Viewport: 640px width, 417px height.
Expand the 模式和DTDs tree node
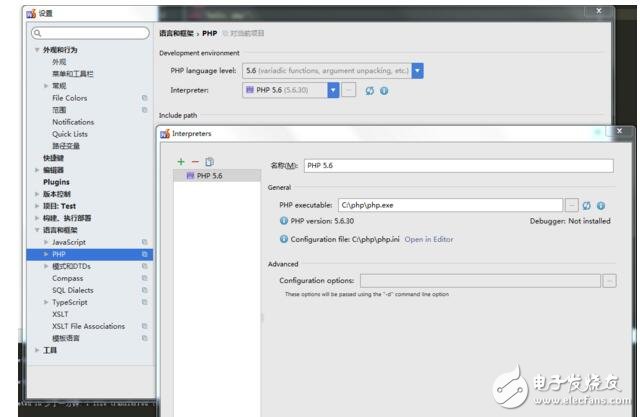coord(46,266)
